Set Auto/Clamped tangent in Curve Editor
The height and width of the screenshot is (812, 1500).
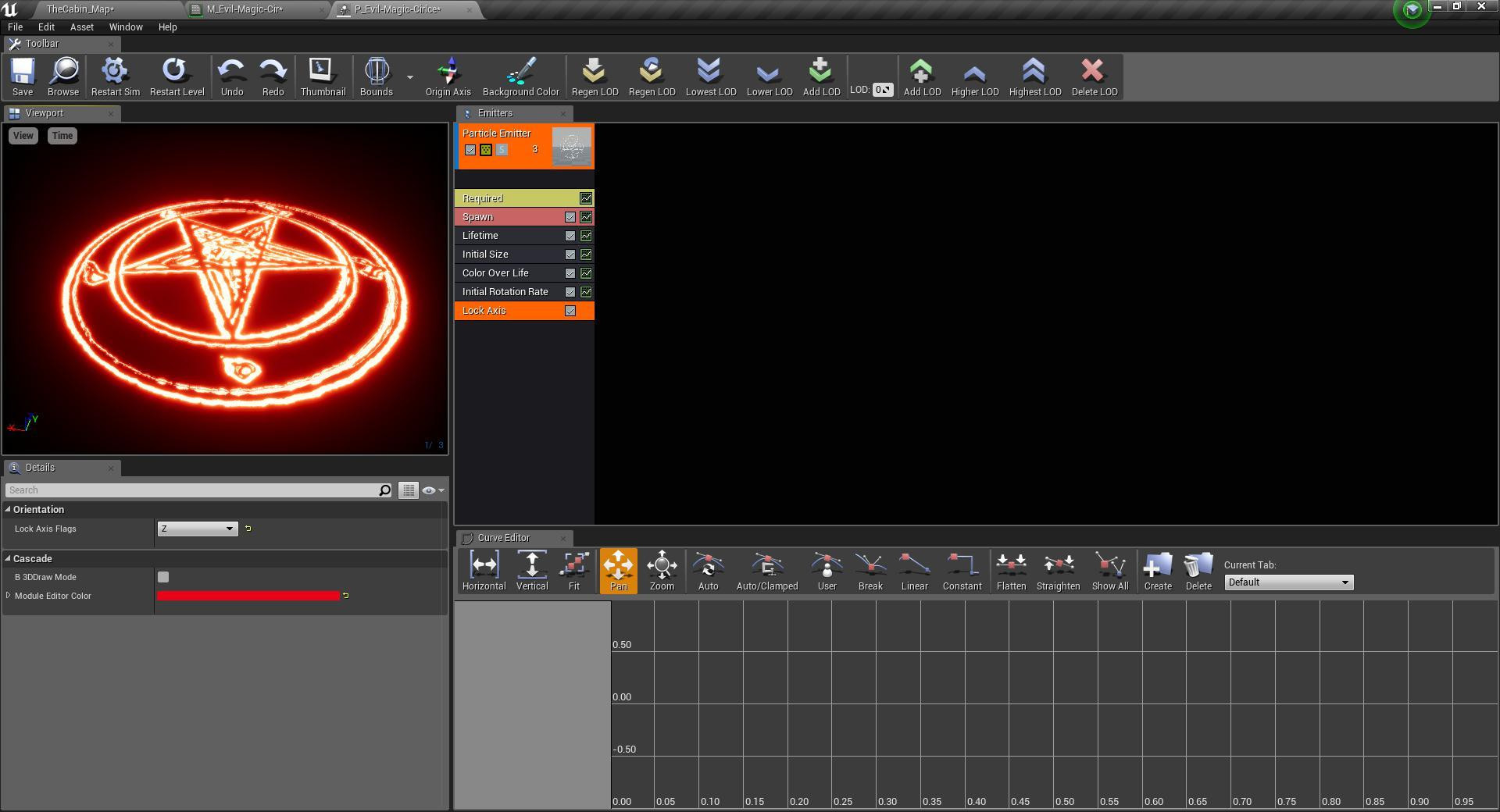coord(767,571)
